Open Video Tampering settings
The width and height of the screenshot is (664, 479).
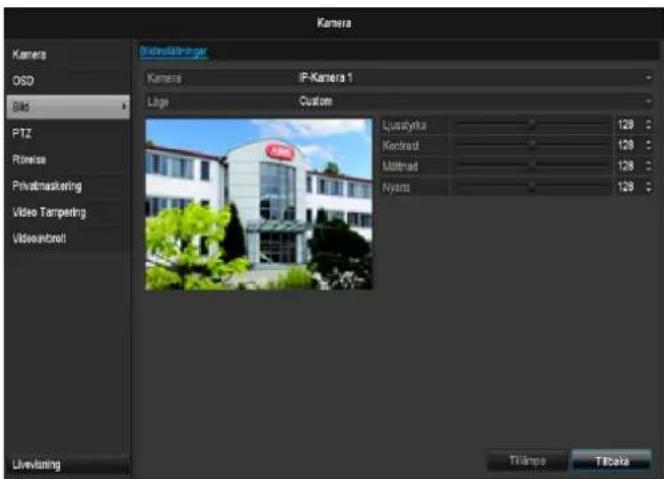click(68, 212)
